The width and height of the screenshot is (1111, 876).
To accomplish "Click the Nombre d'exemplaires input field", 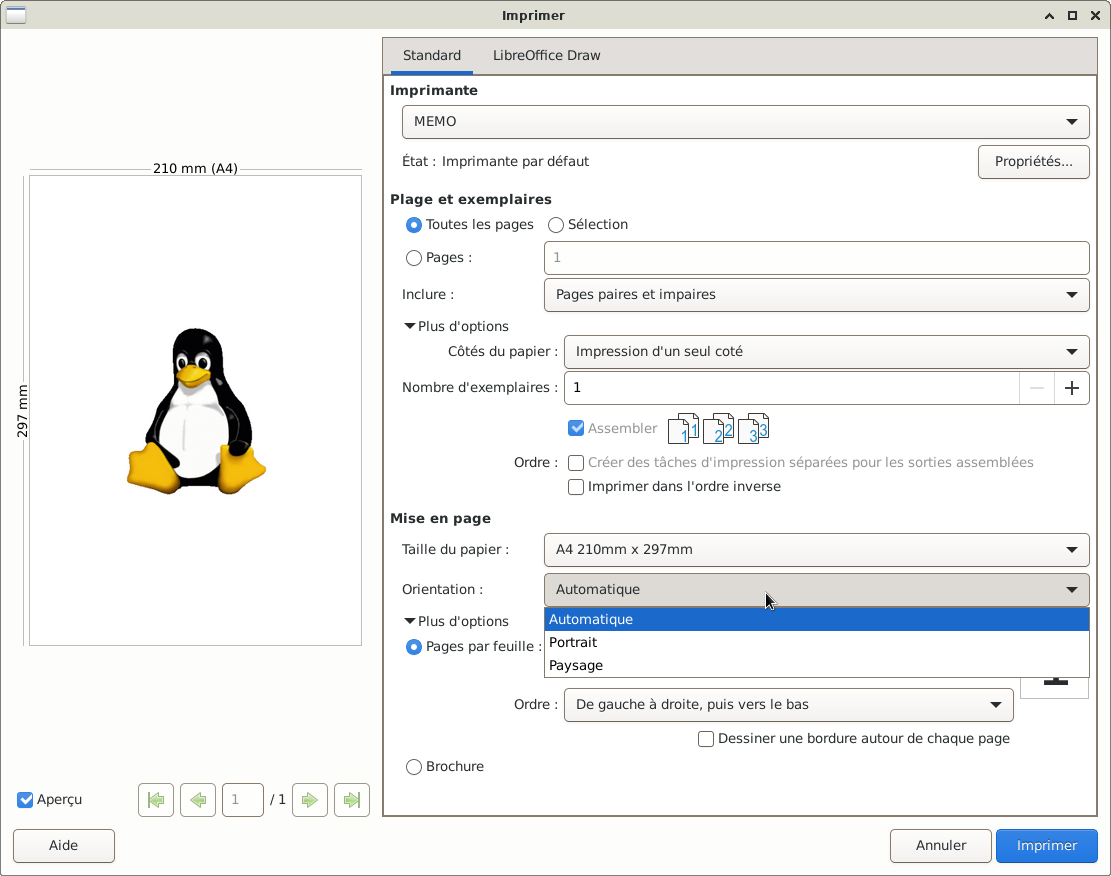I will (791, 388).
